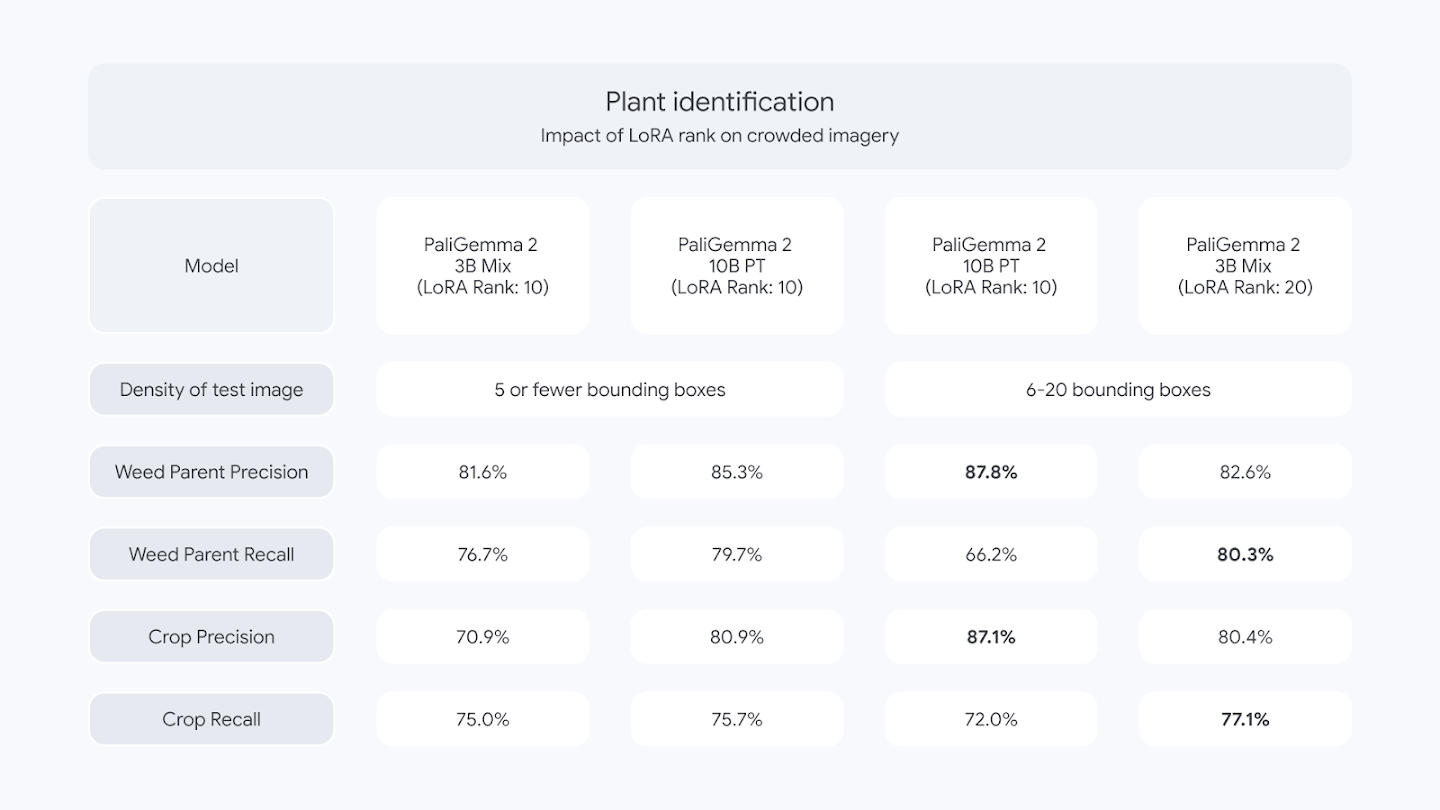This screenshot has width=1440, height=810.
Task: Click PaliGemma 2 10B PT header above 87.8%
Action: click(991, 265)
